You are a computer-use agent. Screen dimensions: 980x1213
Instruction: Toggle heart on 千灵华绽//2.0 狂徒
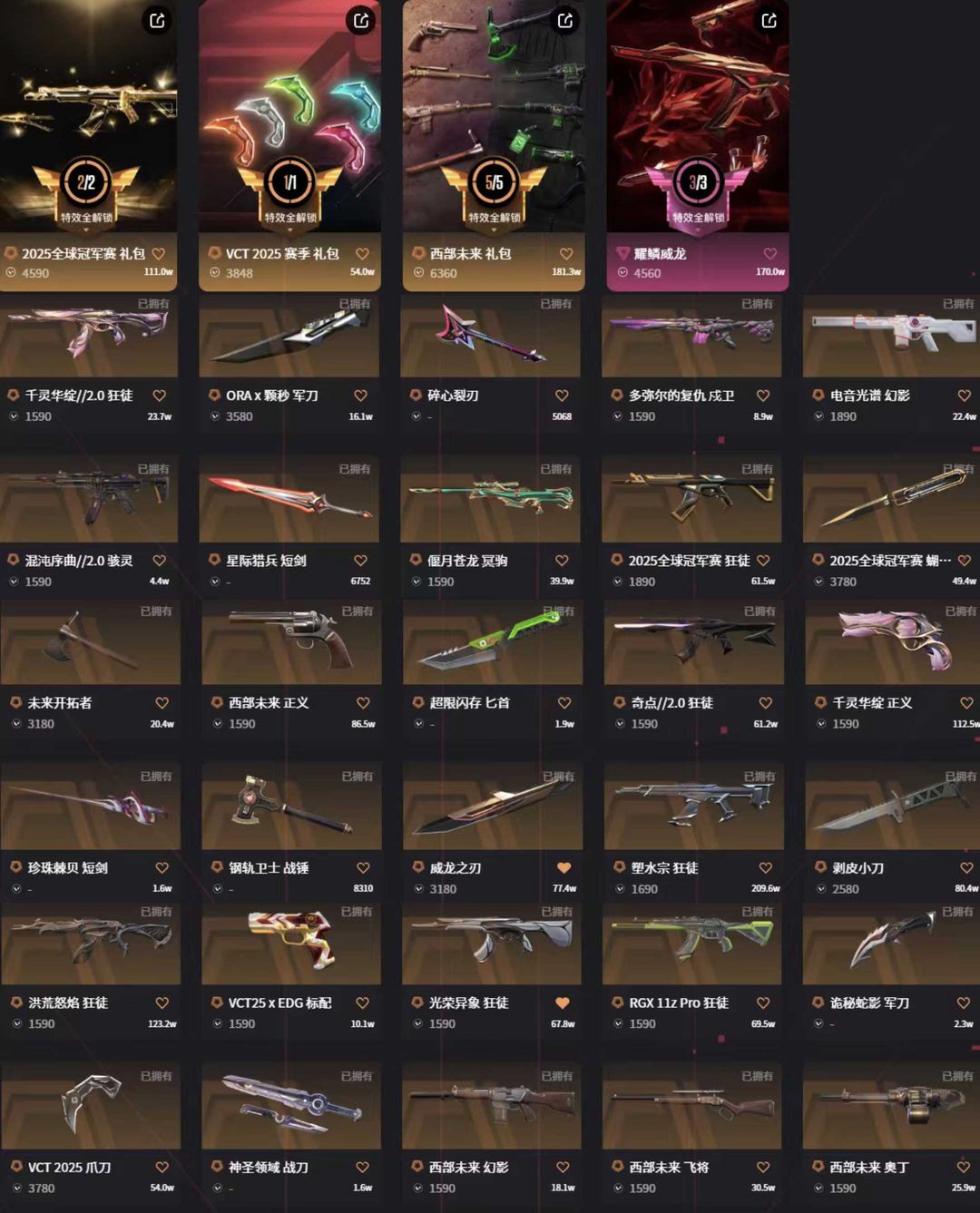click(x=159, y=396)
